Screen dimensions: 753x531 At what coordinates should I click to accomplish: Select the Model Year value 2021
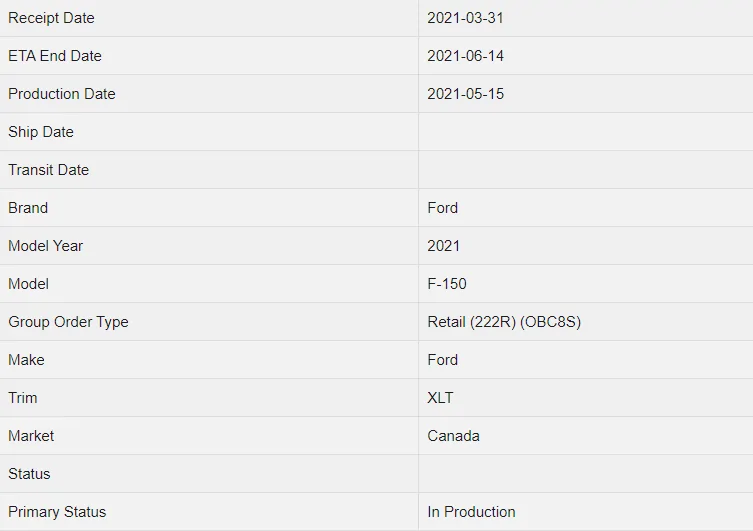click(443, 246)
